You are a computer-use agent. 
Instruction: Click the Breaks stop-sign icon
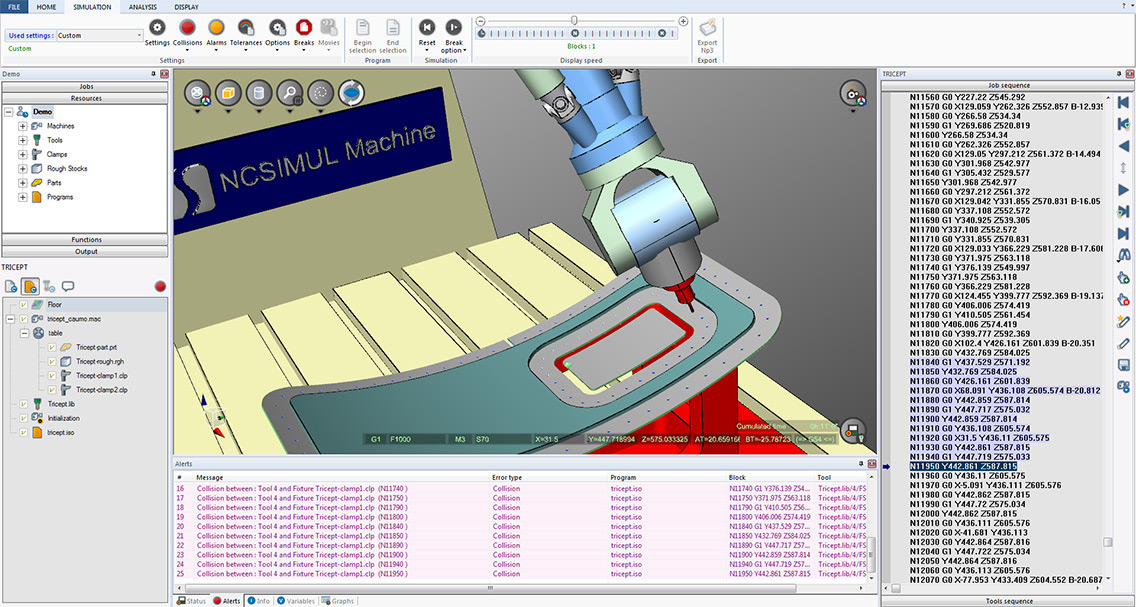click(x=304, y=28)
